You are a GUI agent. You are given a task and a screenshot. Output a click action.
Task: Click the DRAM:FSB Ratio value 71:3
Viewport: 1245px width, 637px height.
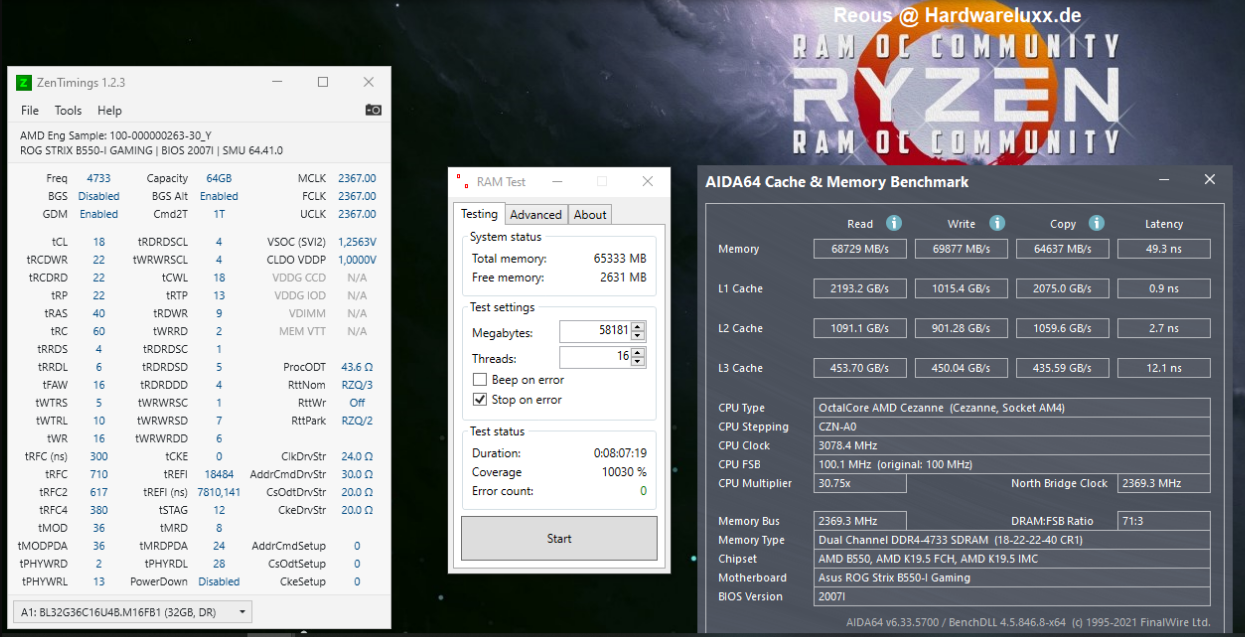click(x=1164, y=521)
